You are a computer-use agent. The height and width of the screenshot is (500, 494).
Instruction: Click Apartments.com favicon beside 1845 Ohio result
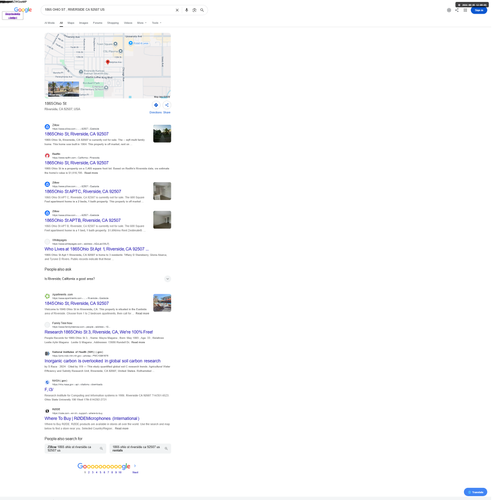coord(47,296)
